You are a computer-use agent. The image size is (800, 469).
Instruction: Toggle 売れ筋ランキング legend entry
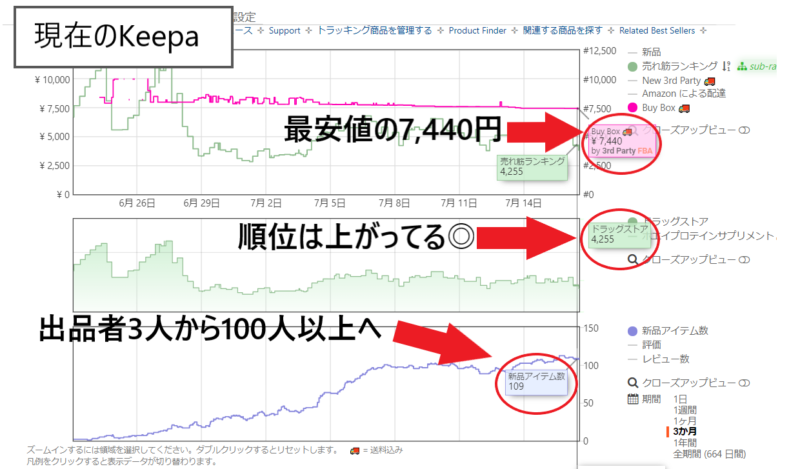pyautogui.click(x=679, y=66)
